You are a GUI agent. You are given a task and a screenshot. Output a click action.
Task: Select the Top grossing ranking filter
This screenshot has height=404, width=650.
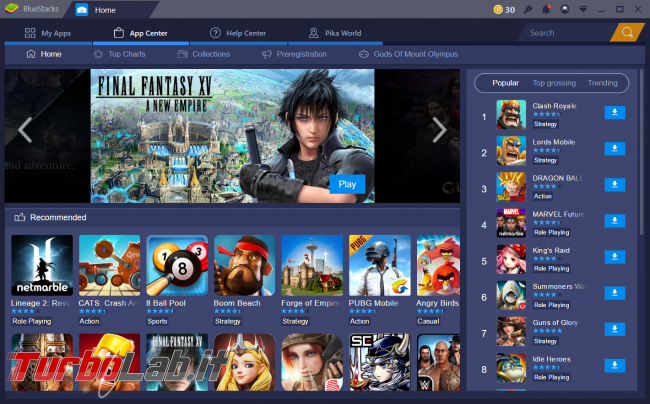coord(554,83)
